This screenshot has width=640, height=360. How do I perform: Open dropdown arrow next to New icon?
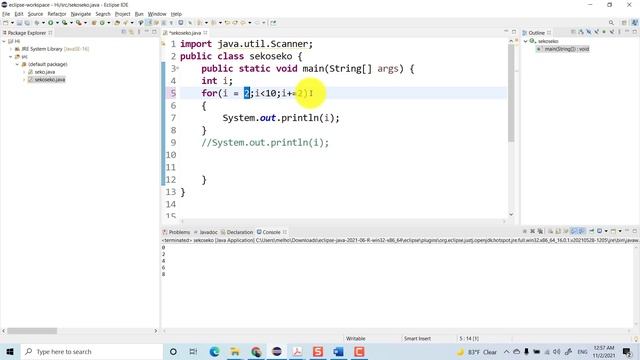[12, 23]
